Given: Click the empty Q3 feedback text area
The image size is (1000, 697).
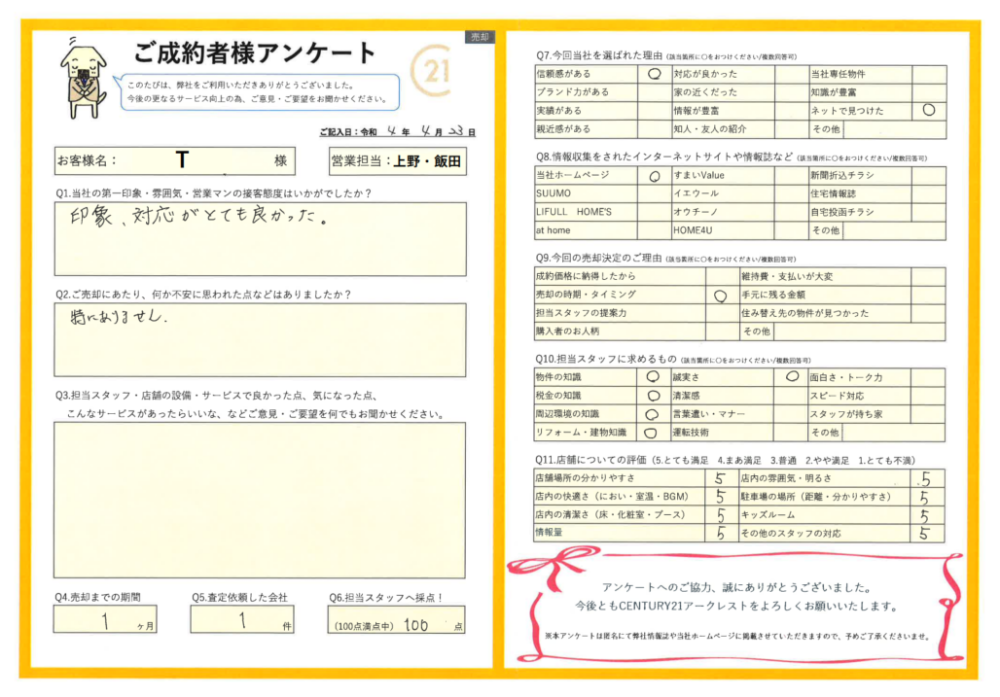Looking at the screenshot, I should (x=260, y=499).
